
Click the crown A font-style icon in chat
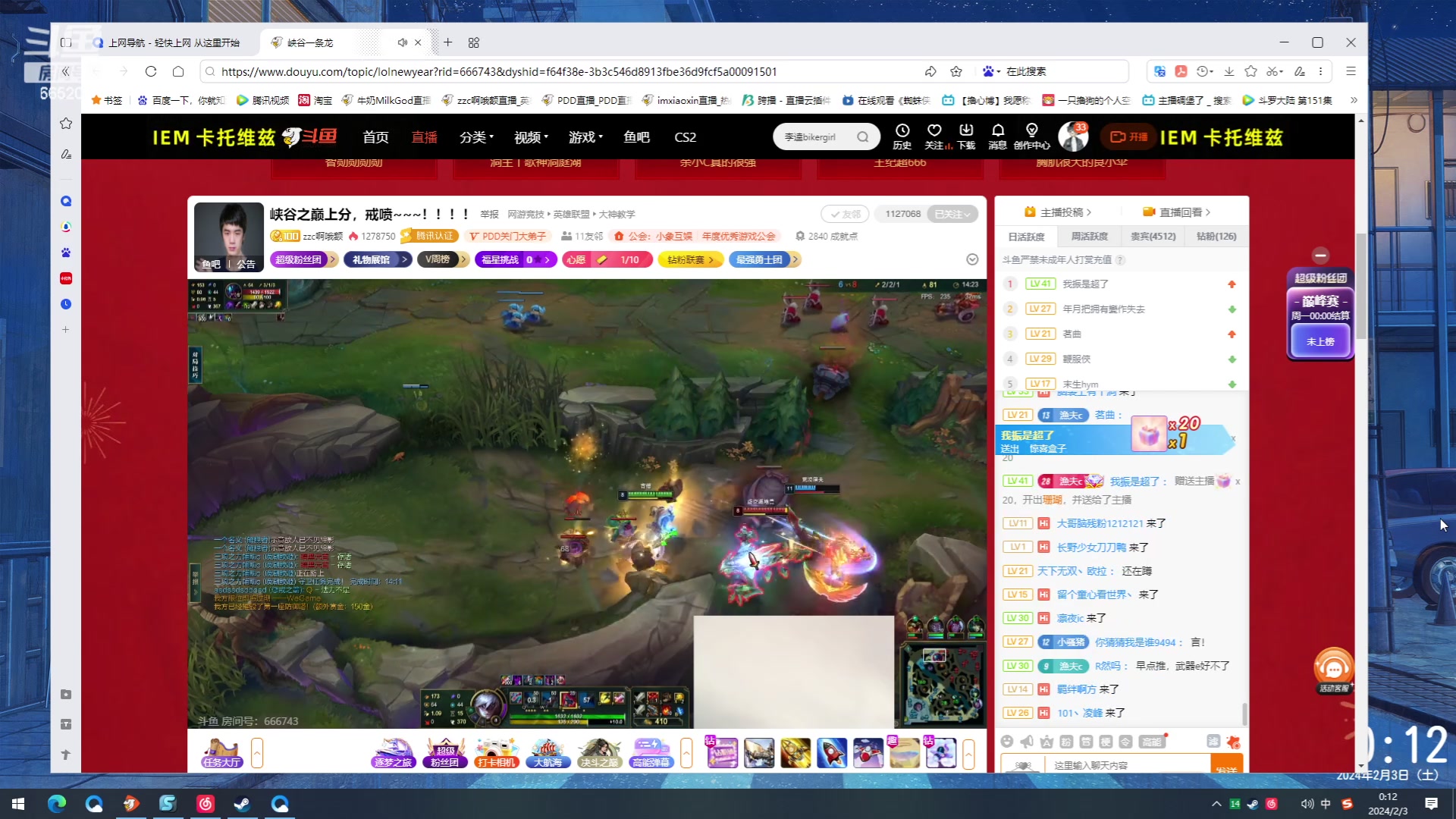click(1046, 742)
